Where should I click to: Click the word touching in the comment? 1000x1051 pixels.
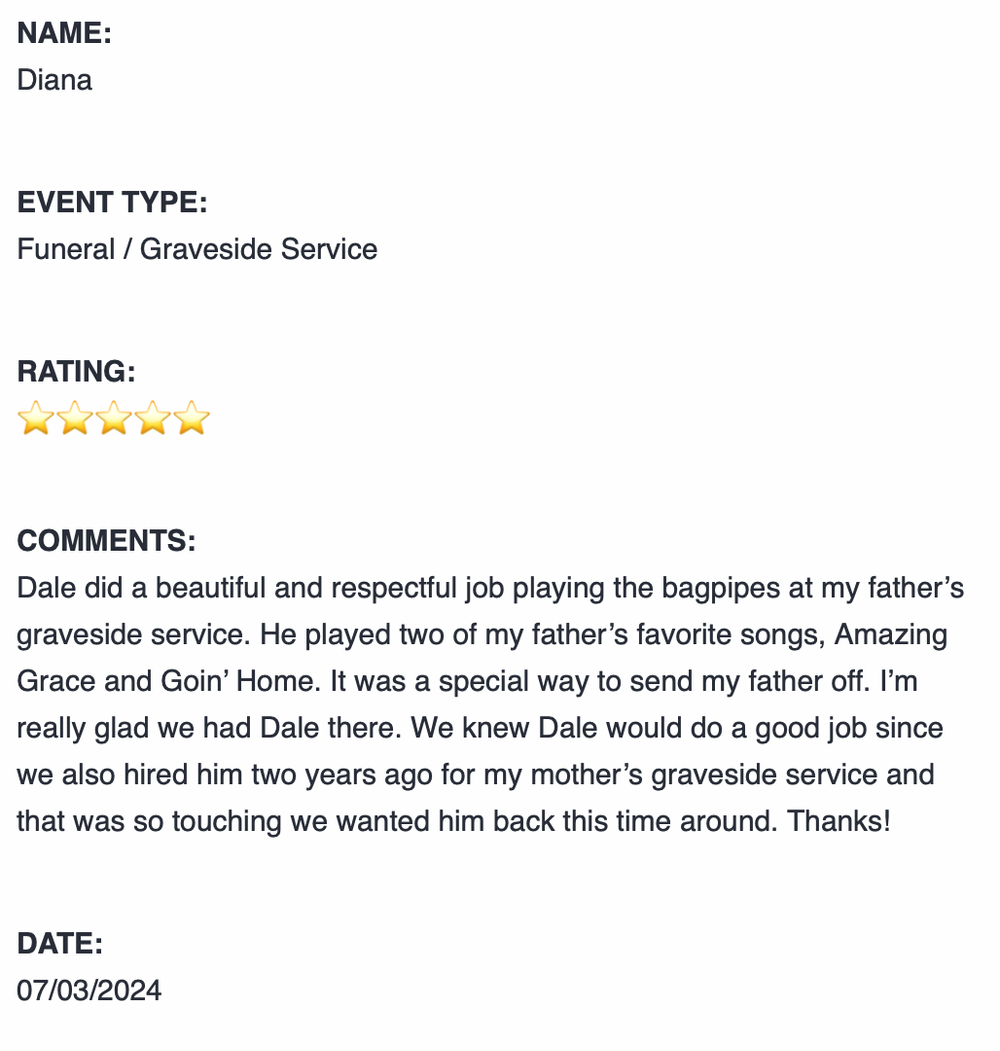tap(227, 822)
